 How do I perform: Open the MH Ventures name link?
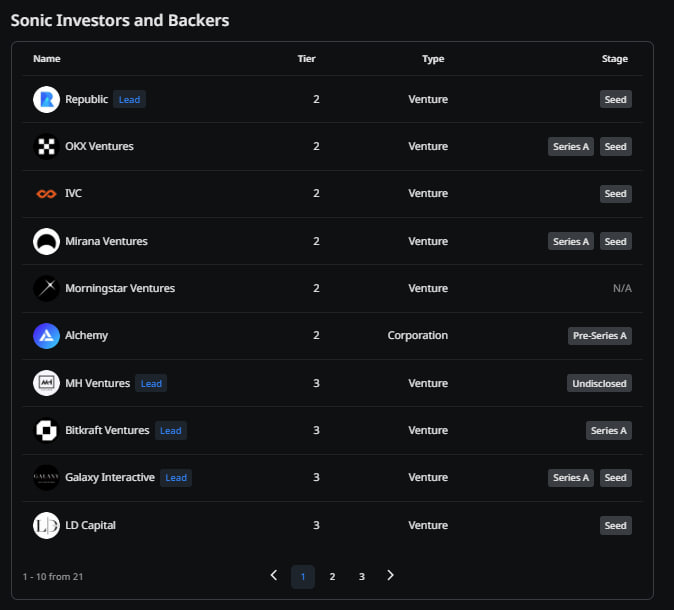point(98,383)
